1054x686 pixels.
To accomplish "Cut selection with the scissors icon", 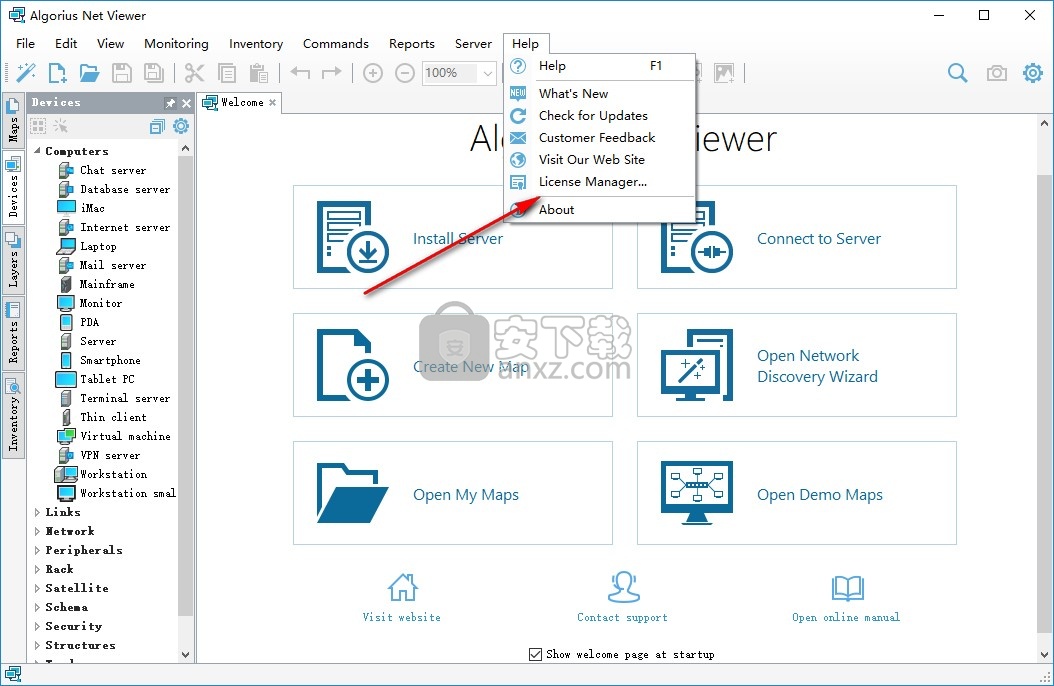I will [x=194, y=73].
